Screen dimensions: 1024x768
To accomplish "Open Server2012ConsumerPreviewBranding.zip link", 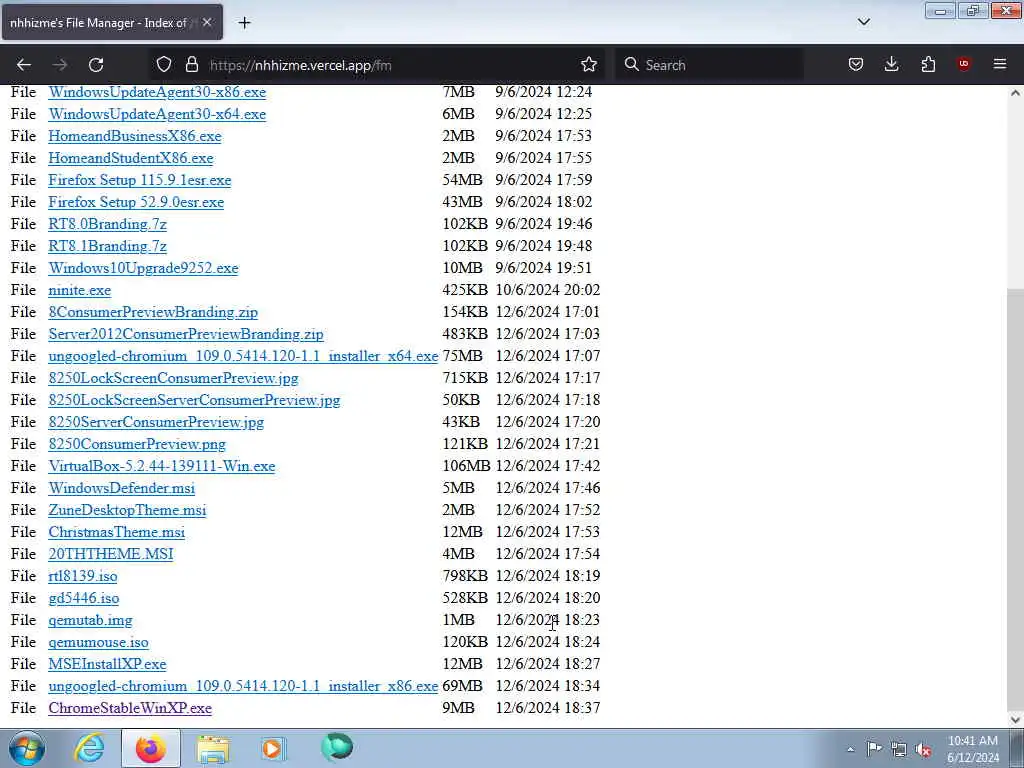I will 186,334.
